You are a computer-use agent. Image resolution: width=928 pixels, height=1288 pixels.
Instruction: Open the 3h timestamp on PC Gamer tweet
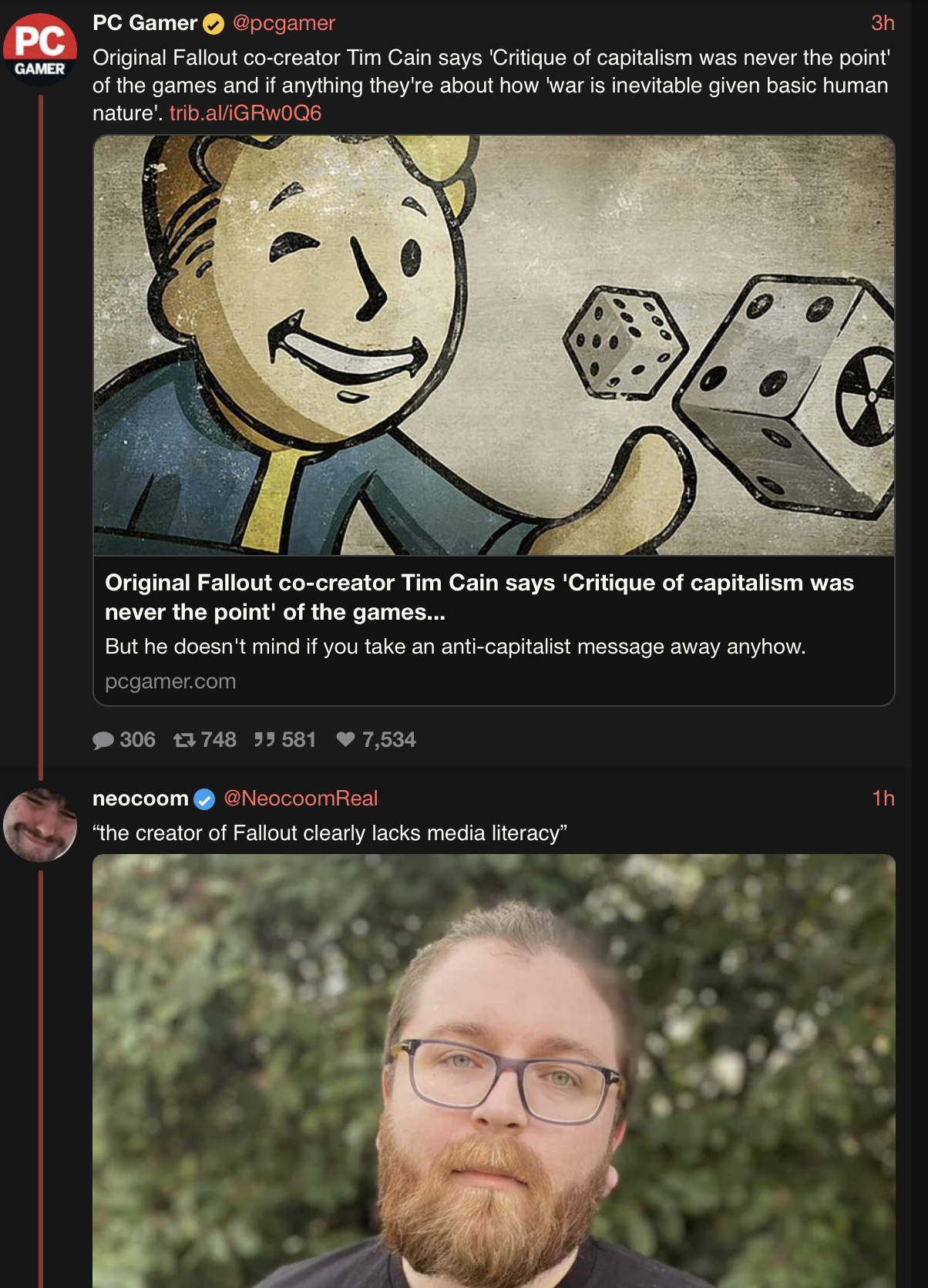[883, 23]
